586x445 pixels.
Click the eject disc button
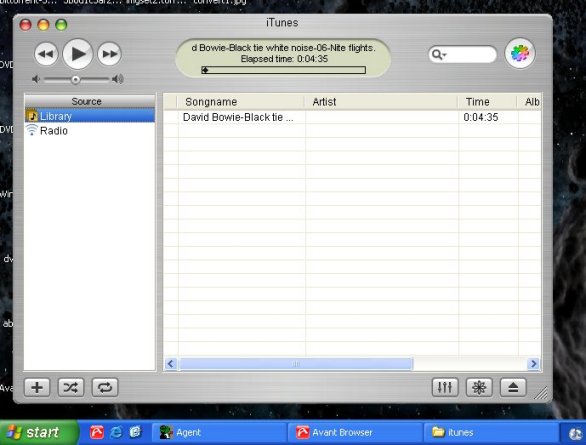coord(513,387)
